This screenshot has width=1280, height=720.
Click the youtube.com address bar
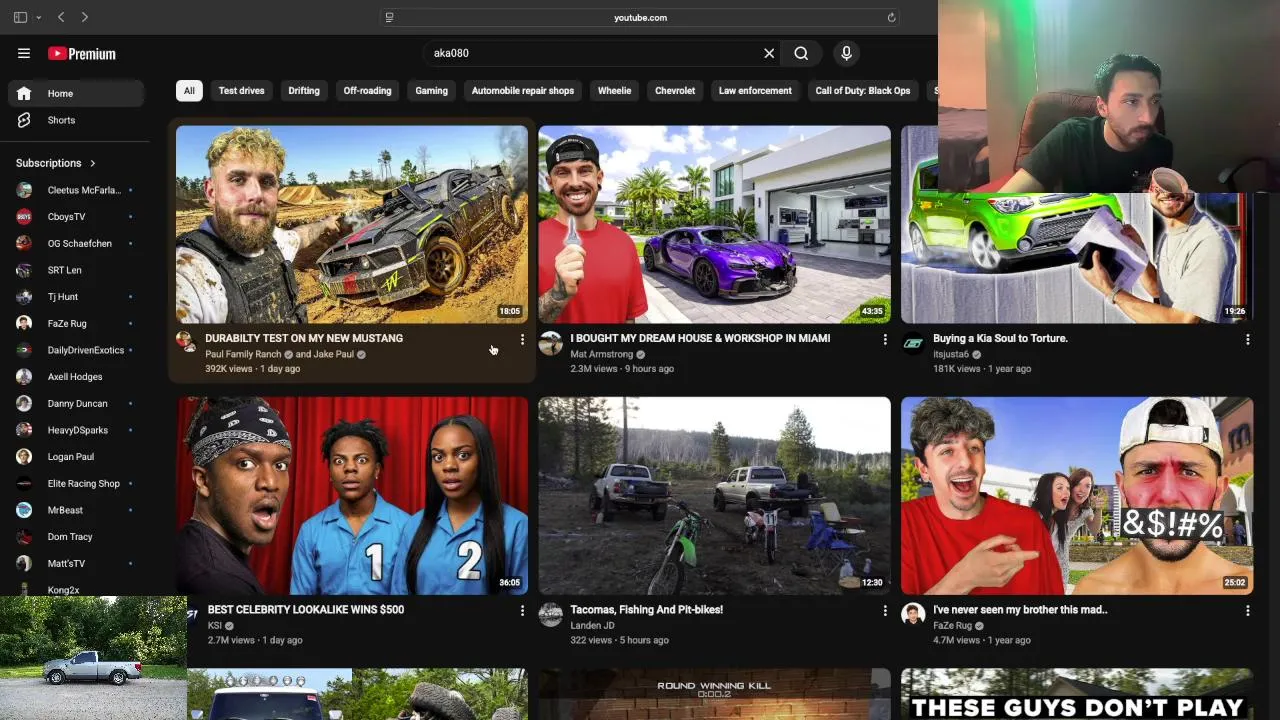tap(640, 17)
